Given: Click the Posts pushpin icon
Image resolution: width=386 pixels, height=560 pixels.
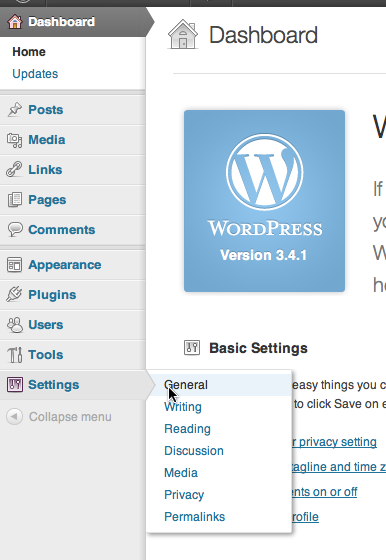Looking at the screenshot, I should [x=15, y=110].
